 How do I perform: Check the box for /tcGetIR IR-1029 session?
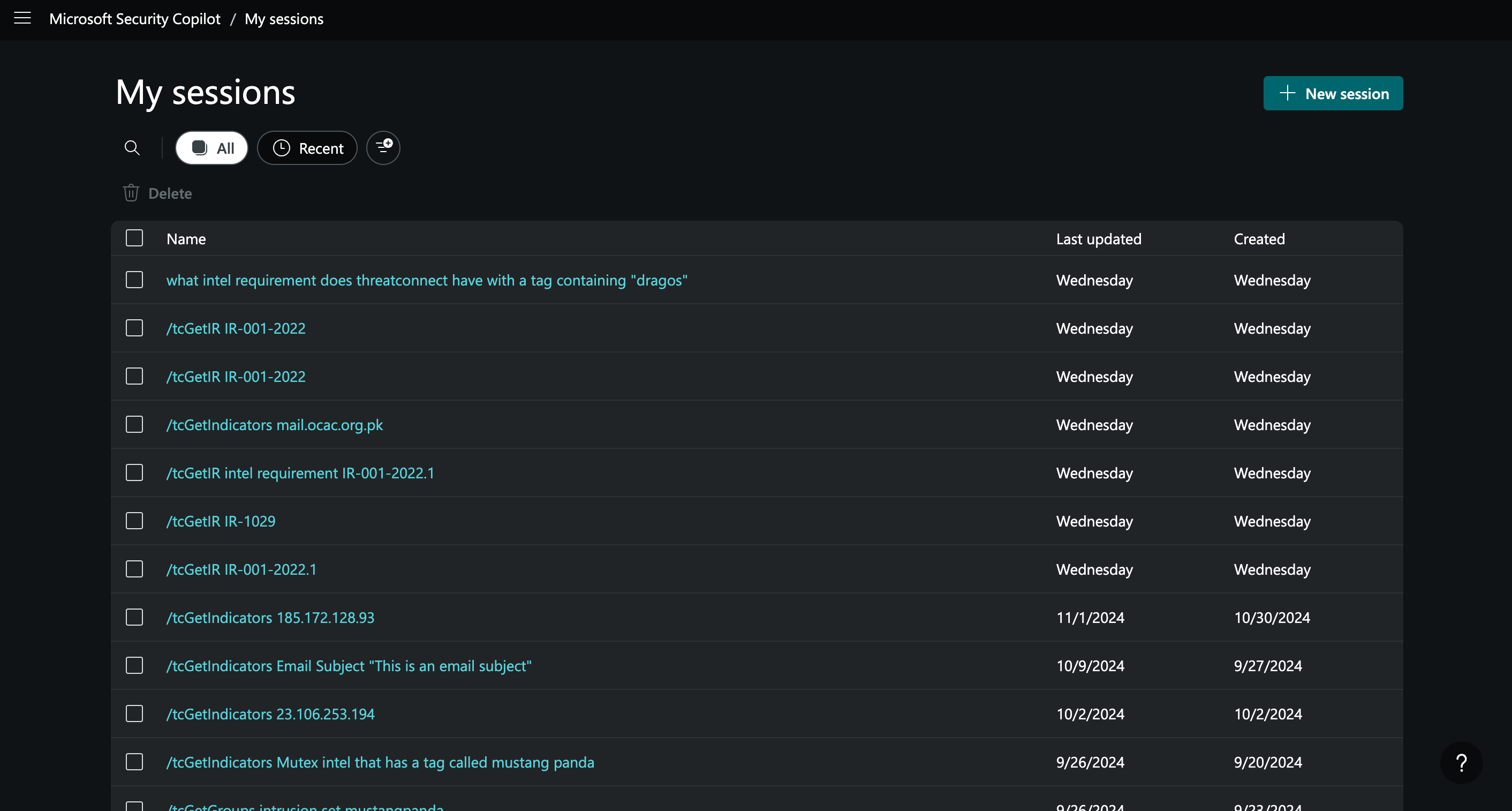(134, 521)
